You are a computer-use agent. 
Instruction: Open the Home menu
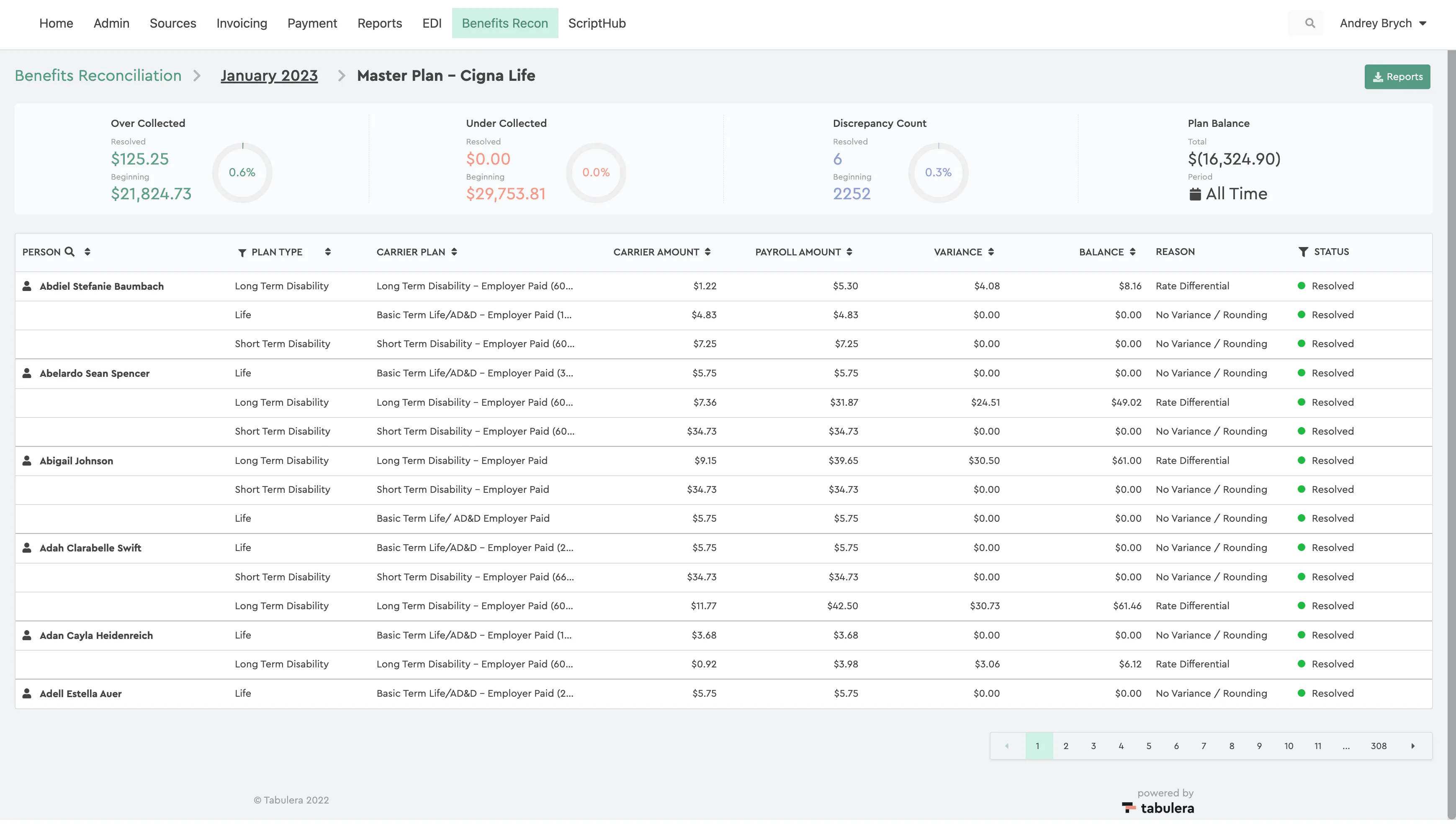click(56, 23)
